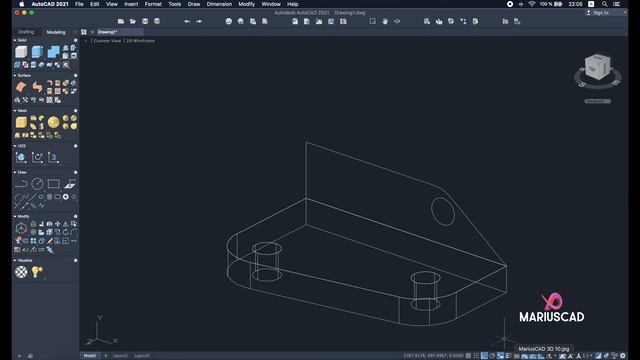Open the Sign In dropdown
Viewport: 640px width, 360px height.
pyautogui.click(x=606, y=13)
